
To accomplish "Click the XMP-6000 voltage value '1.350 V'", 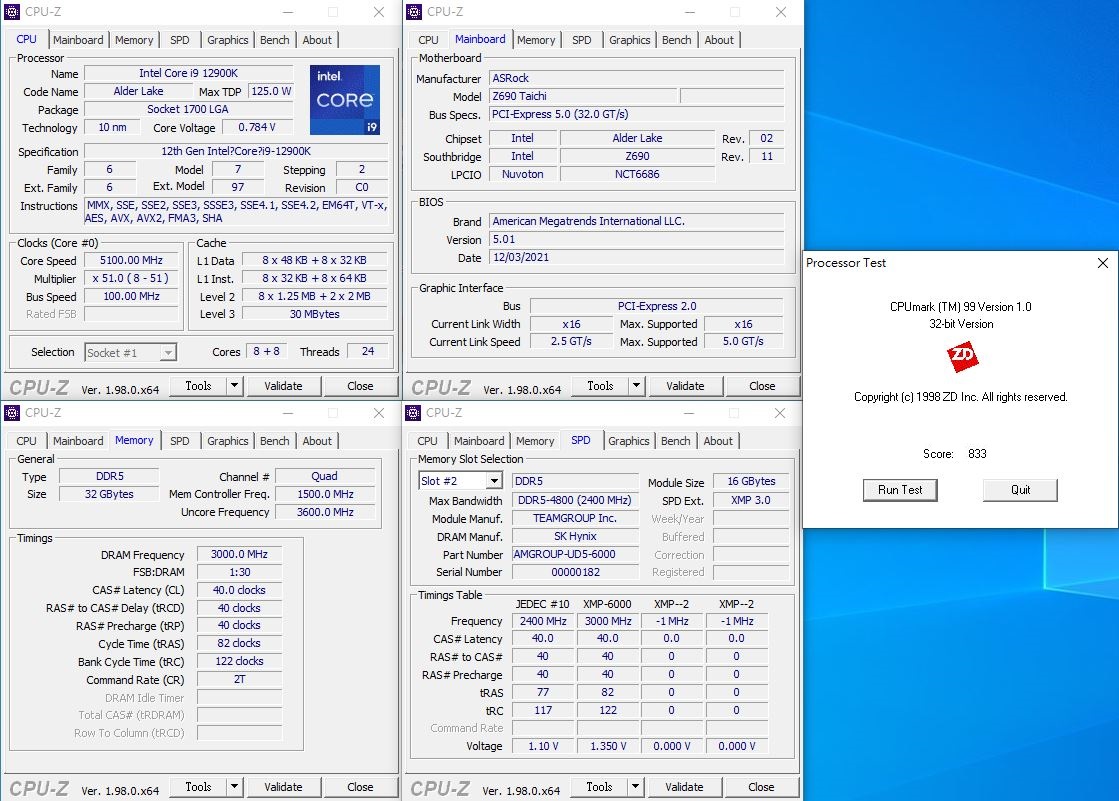I will pos(608,746).
